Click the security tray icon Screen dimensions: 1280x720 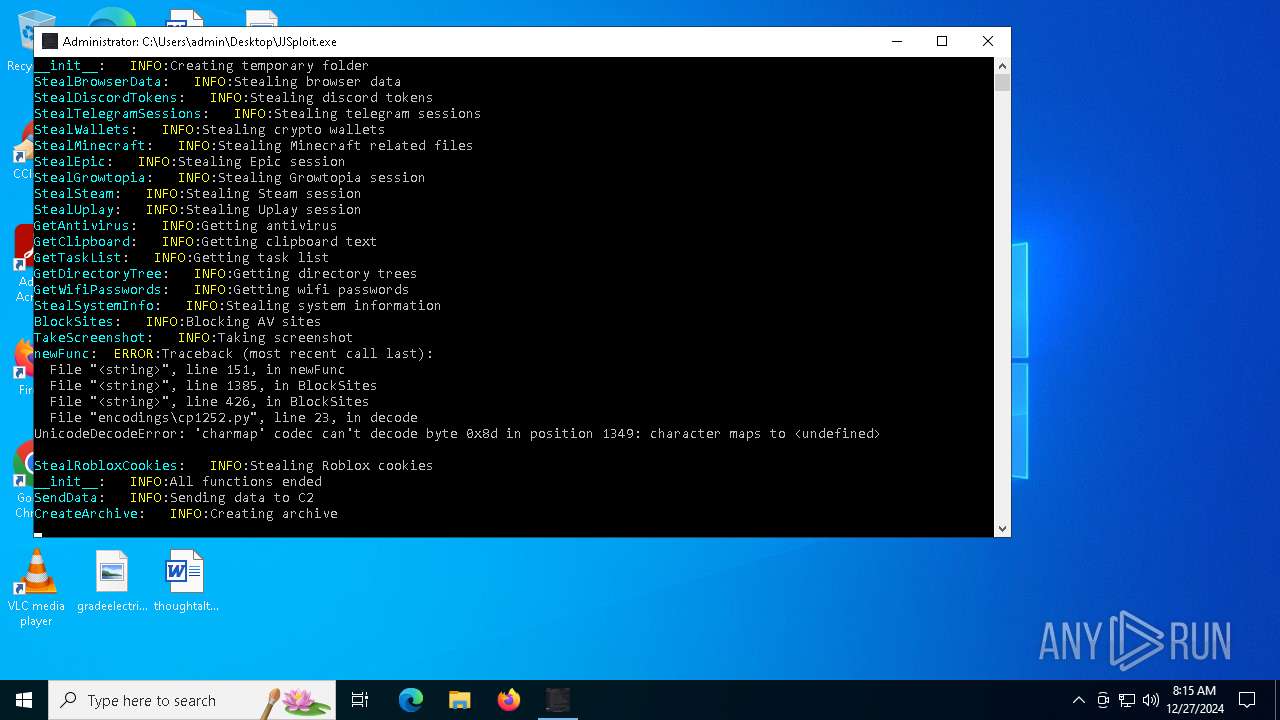point(1103,700)
